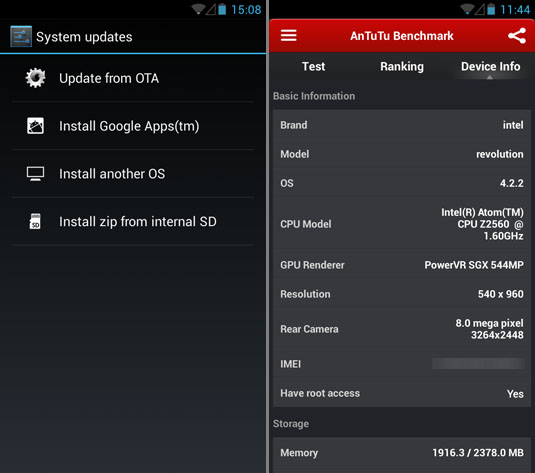
Task: Select the Memory storage row
Action: tap(402, 453)
